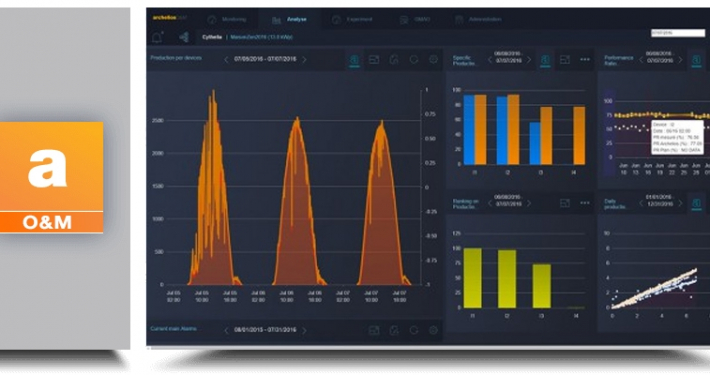The image size is (710, 375).
Task: Toggle archelios overlay on Specific Production chart
Action: 545,60
